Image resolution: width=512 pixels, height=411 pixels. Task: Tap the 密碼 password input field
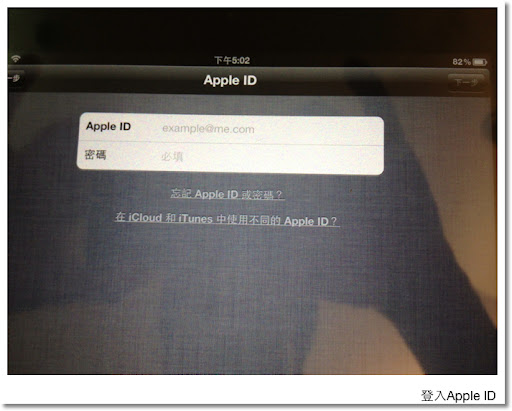(x=231, y=158)
